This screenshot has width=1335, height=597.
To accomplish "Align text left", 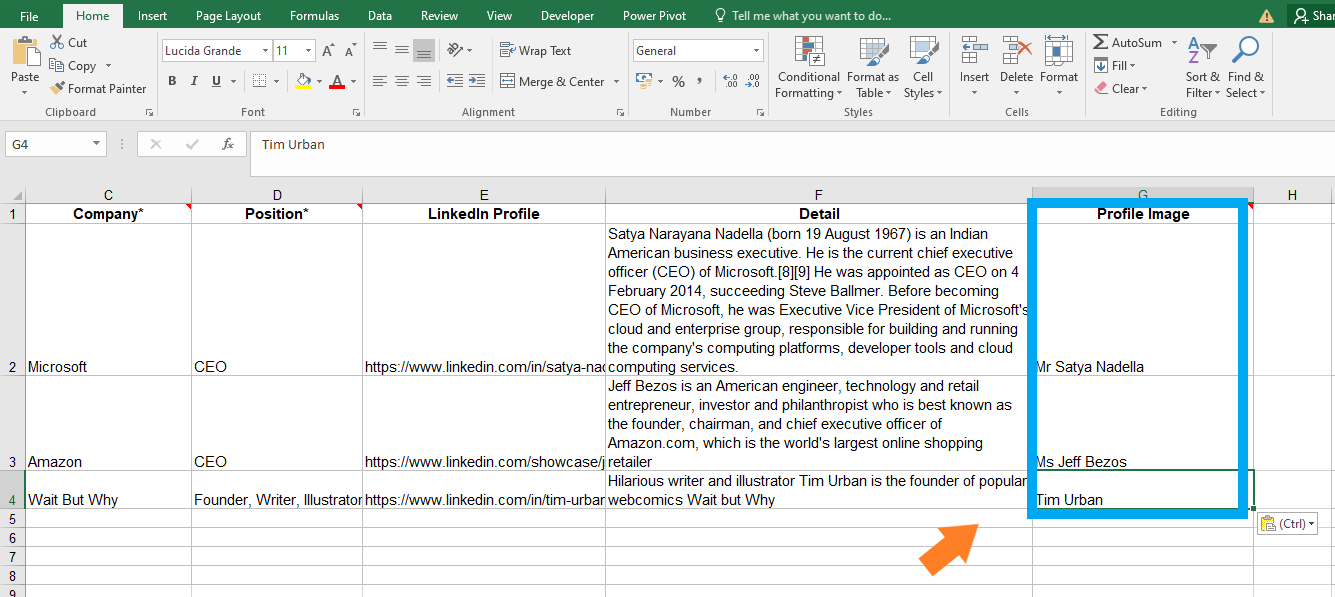I will point(380,81).
